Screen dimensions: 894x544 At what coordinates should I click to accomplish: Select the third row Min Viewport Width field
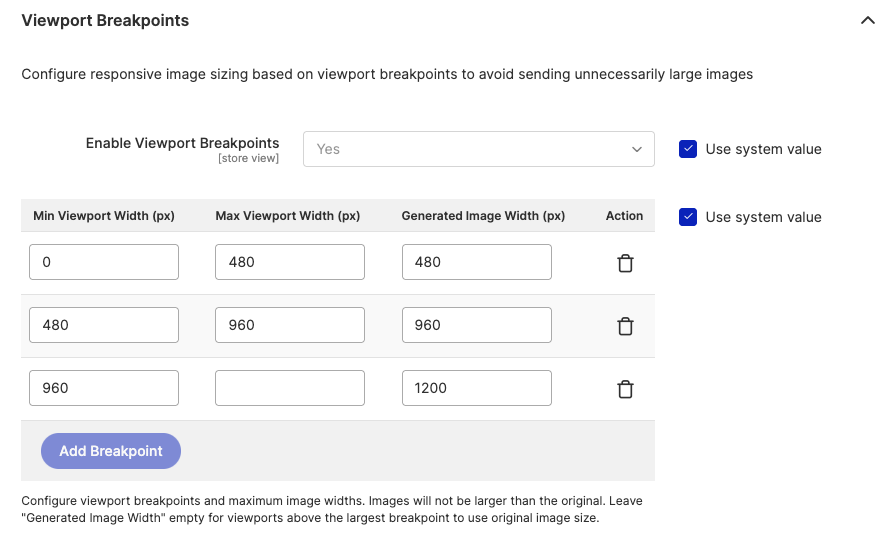point(104,388)
